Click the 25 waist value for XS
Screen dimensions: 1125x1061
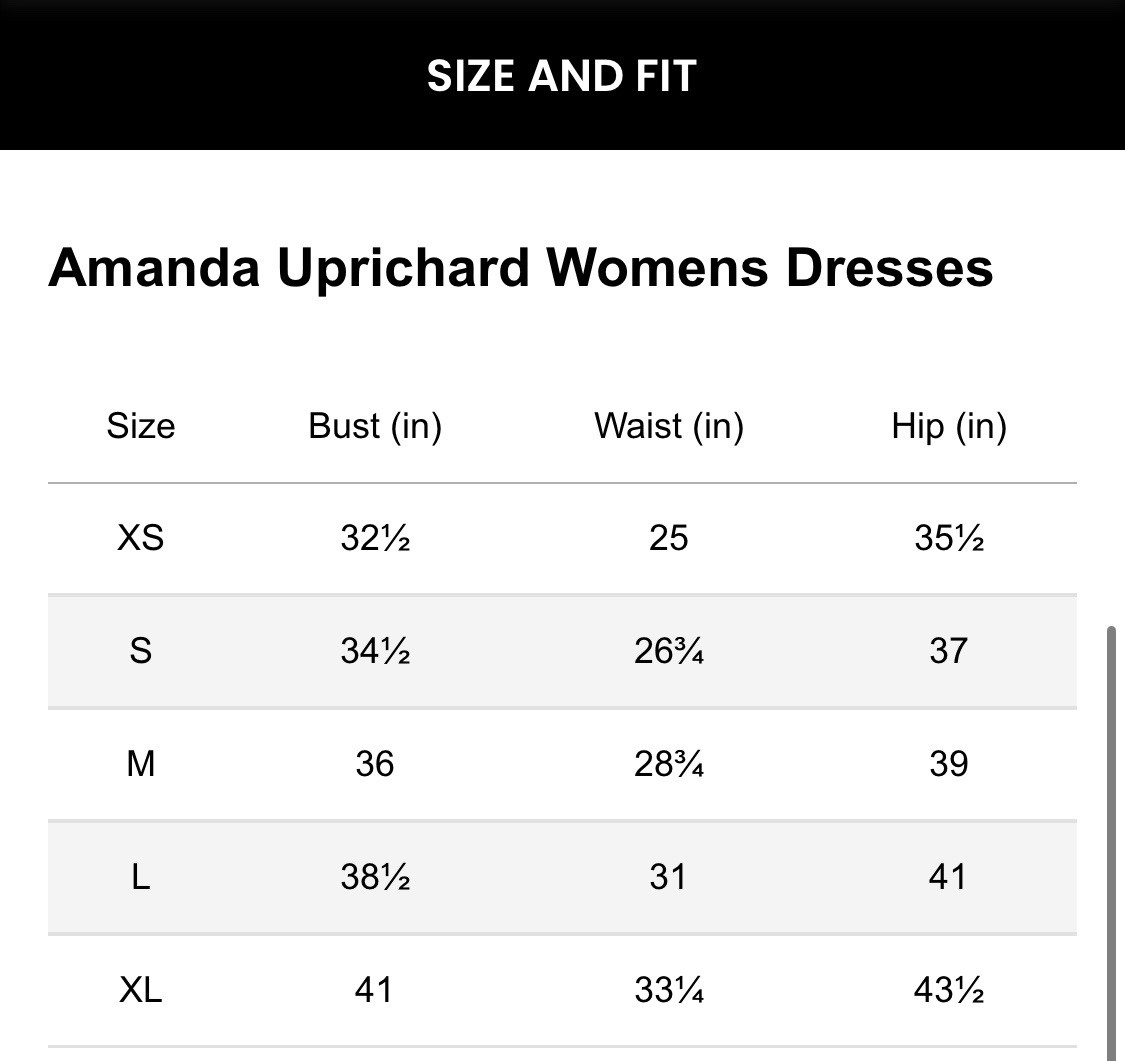point(668,538)
